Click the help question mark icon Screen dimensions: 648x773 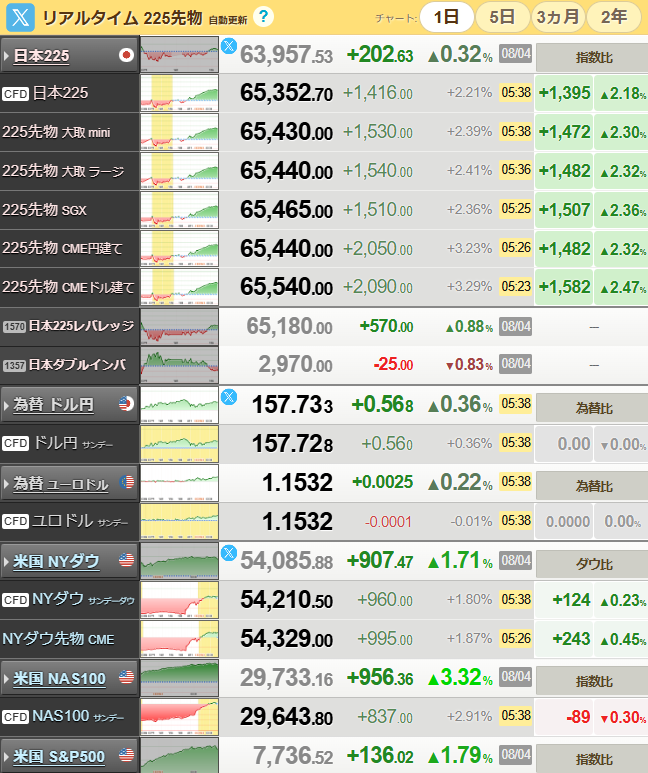[x=263, y=17]
